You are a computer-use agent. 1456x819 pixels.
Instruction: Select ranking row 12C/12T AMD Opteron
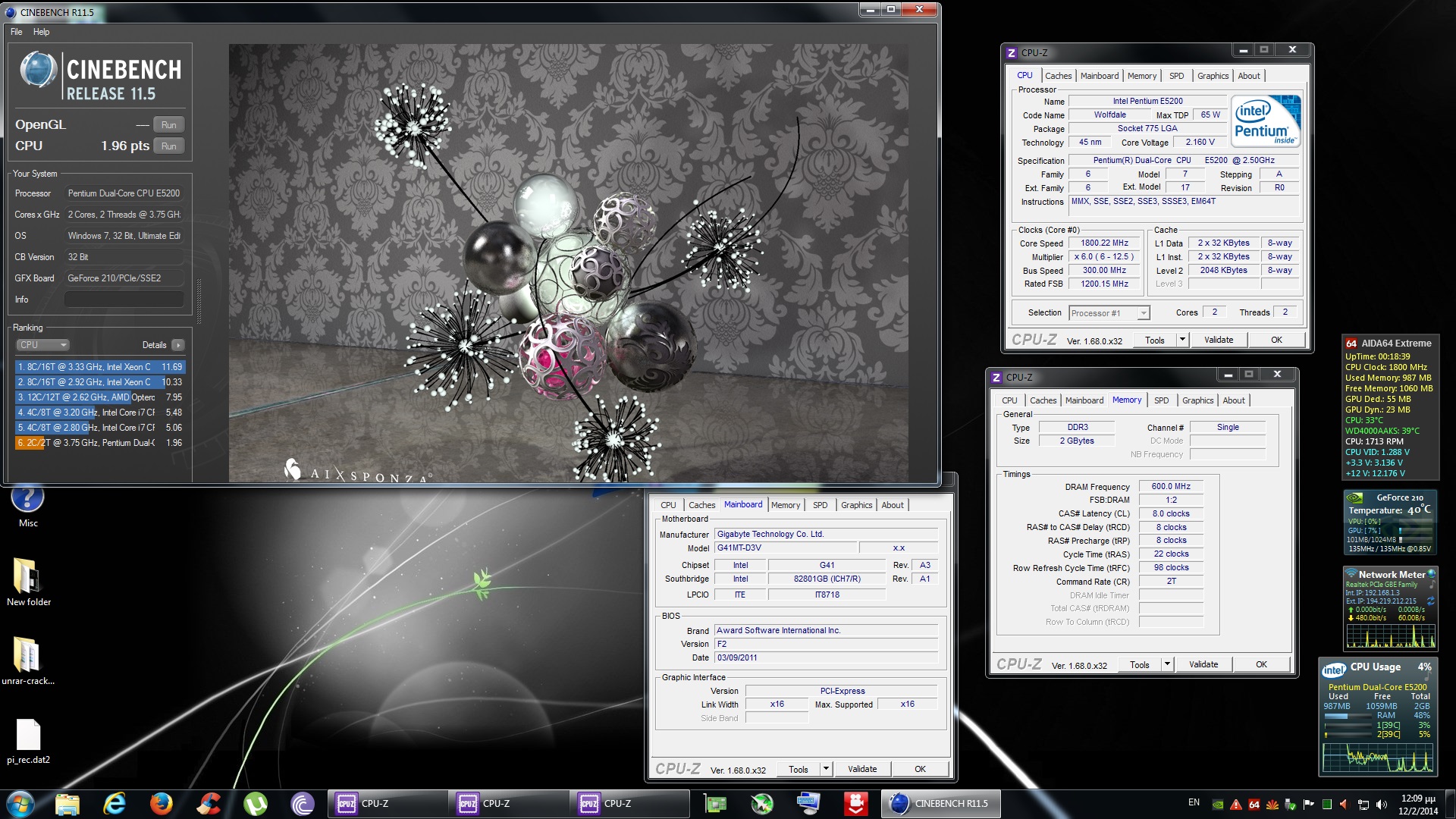(99, 397)
